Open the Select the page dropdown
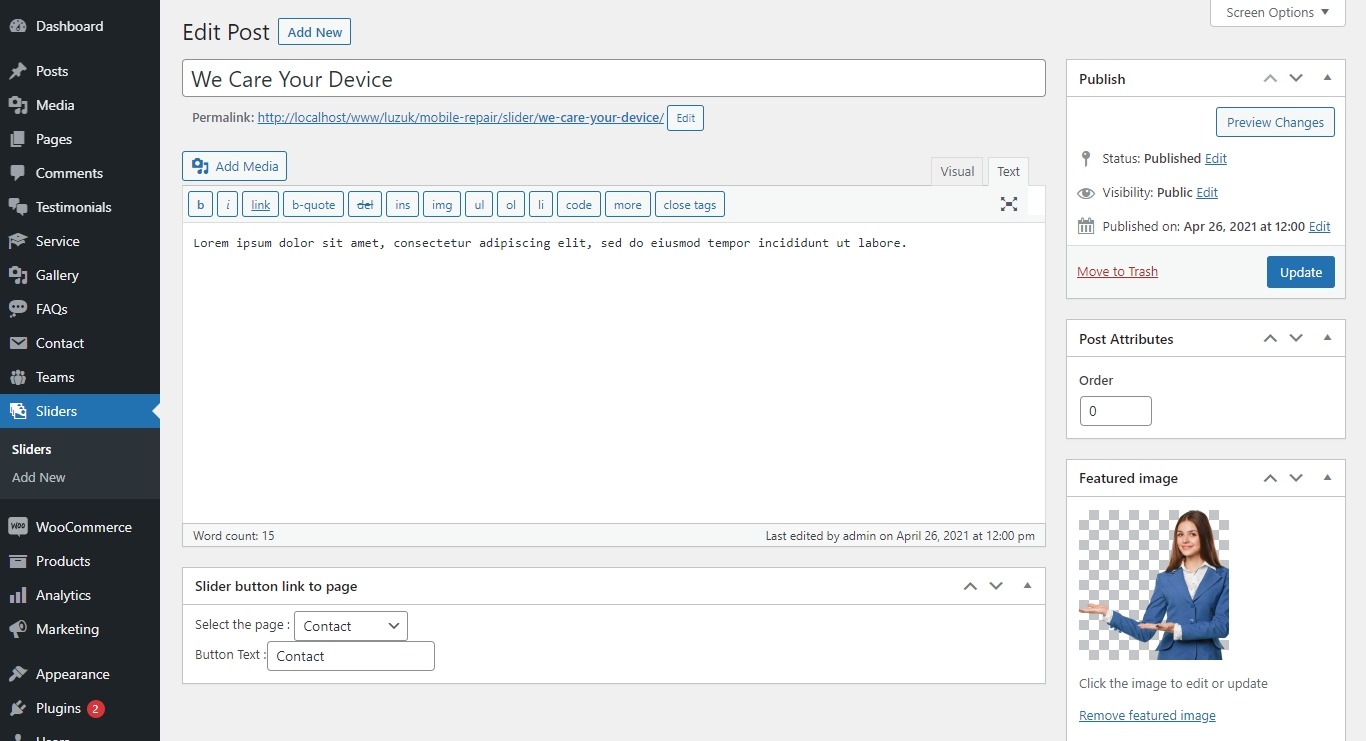Viewport: 1366px width, 741px height. [350, 626]
